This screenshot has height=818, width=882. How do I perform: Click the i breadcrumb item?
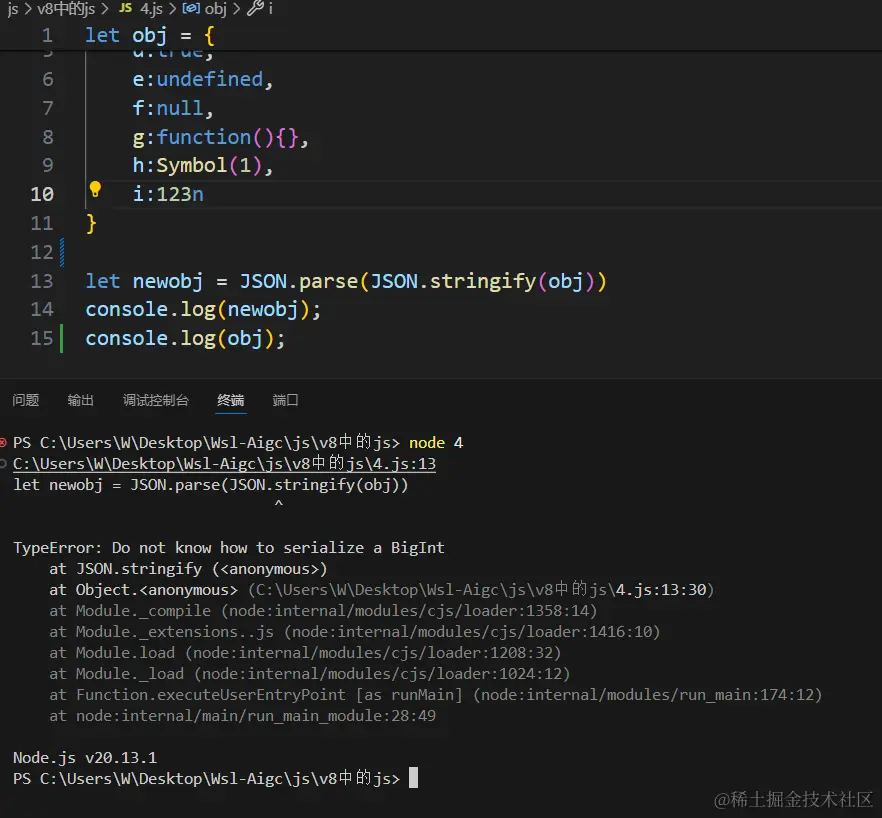[271, 8]
